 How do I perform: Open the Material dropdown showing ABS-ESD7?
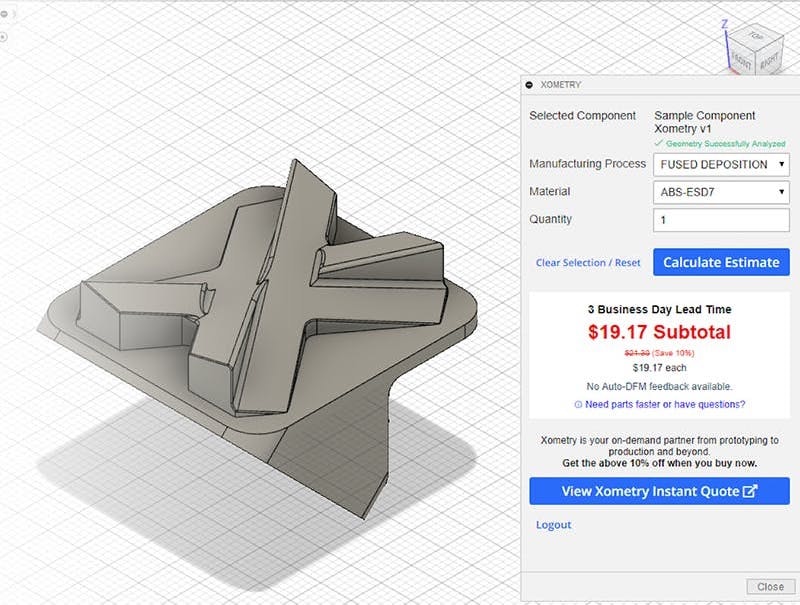721,192
